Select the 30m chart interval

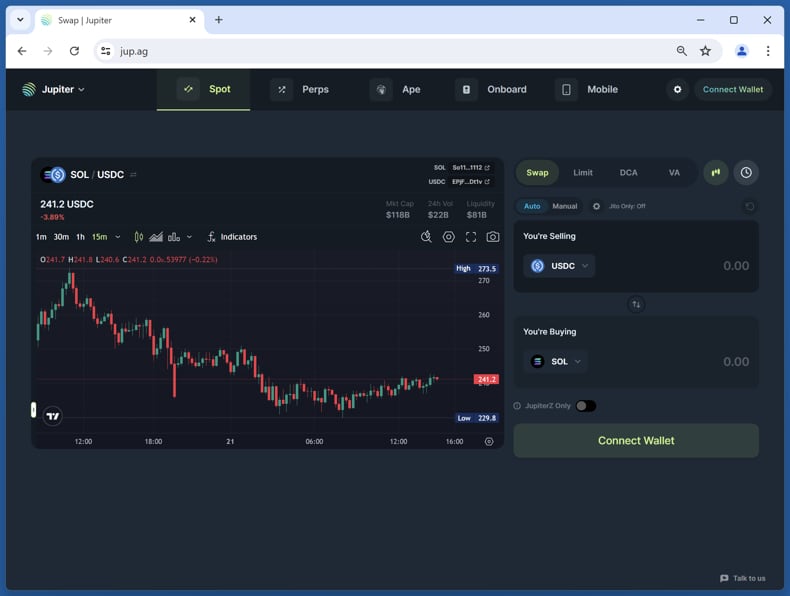click(x=61, y=237)
